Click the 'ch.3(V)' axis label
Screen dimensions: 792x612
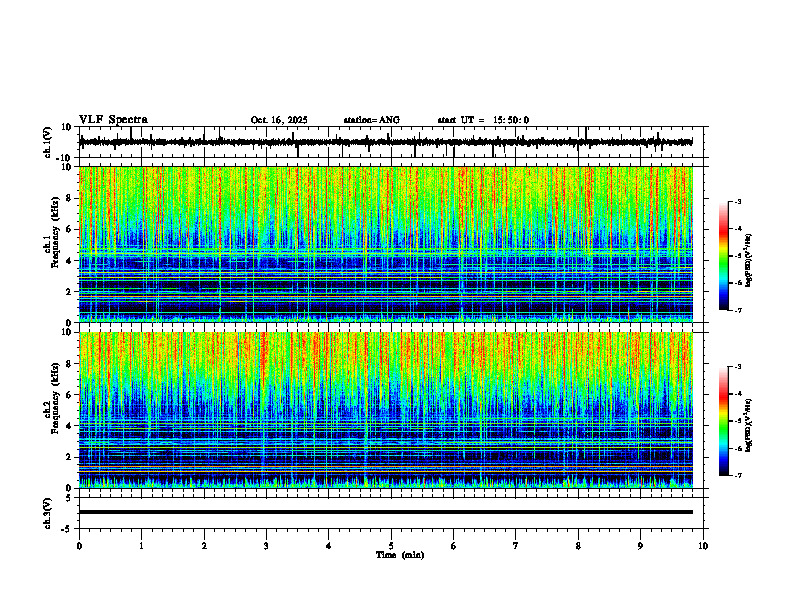(x=47, y=513)
